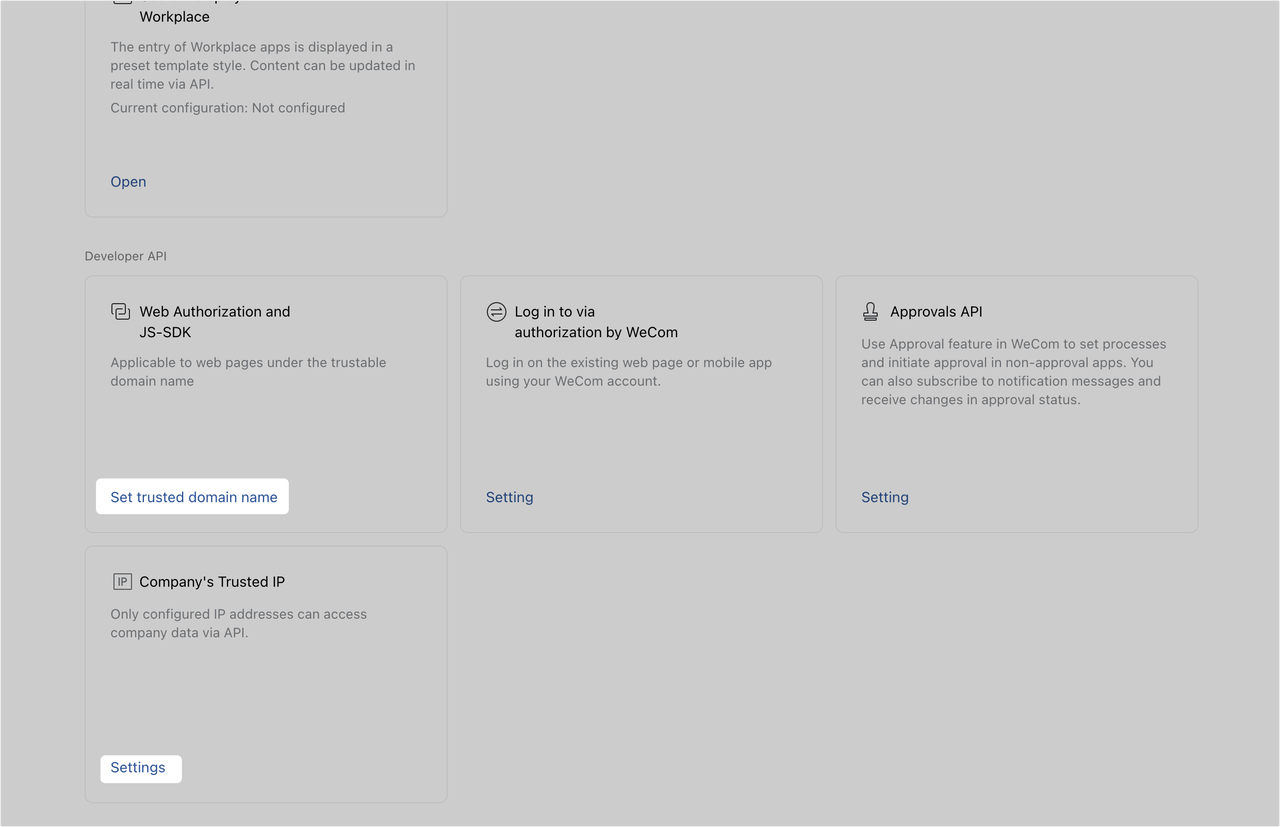Image resolution: width=1280 pixels, height=827 pixels.
Task: Click Set trusted domain name
Action: click(193, 497)
